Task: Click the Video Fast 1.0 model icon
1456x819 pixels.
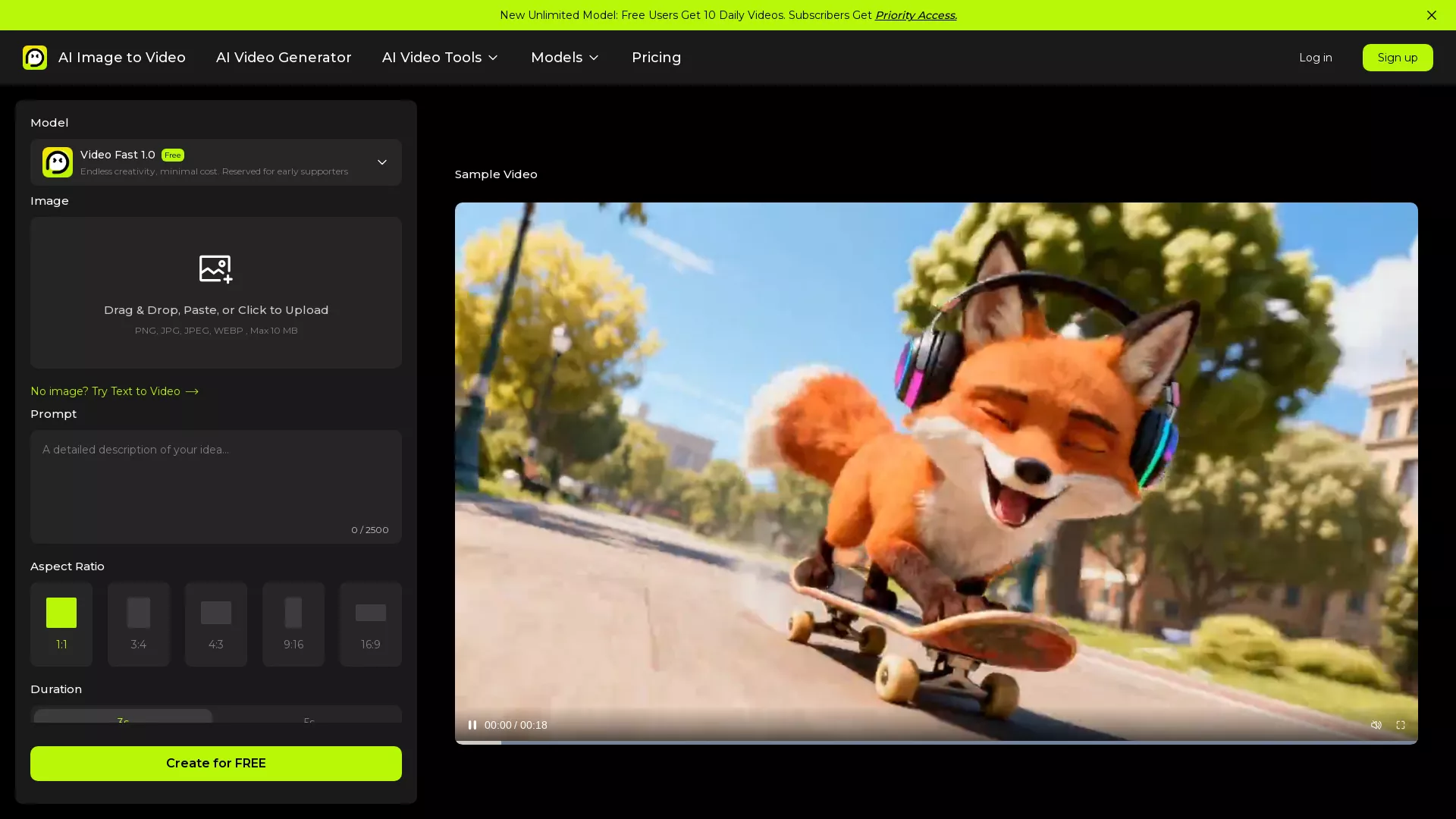Action: (58, 162)
